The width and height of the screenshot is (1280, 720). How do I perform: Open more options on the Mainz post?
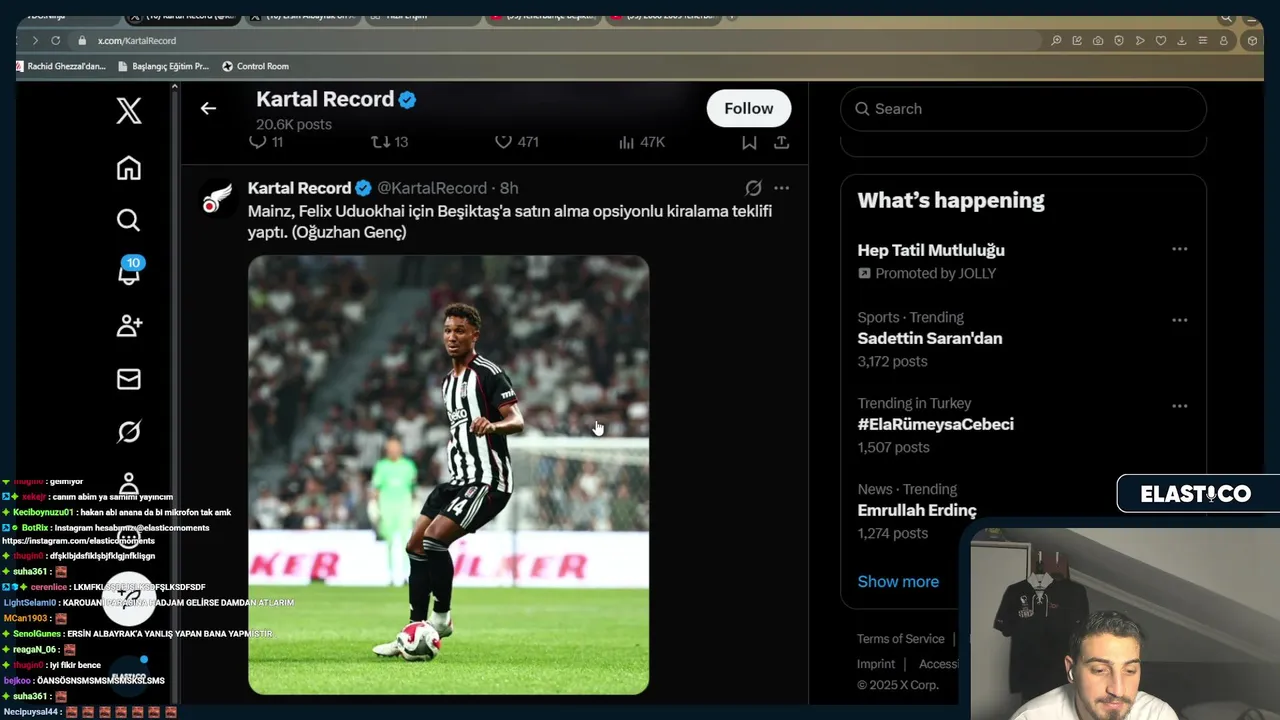[x=782, y=188]
